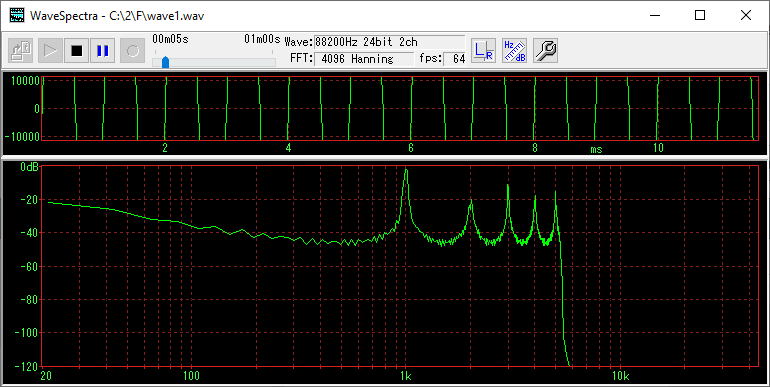Click the 1 kHz peak in the spectrum
This screenshot has width=770, height=387.
click(406, 171)
